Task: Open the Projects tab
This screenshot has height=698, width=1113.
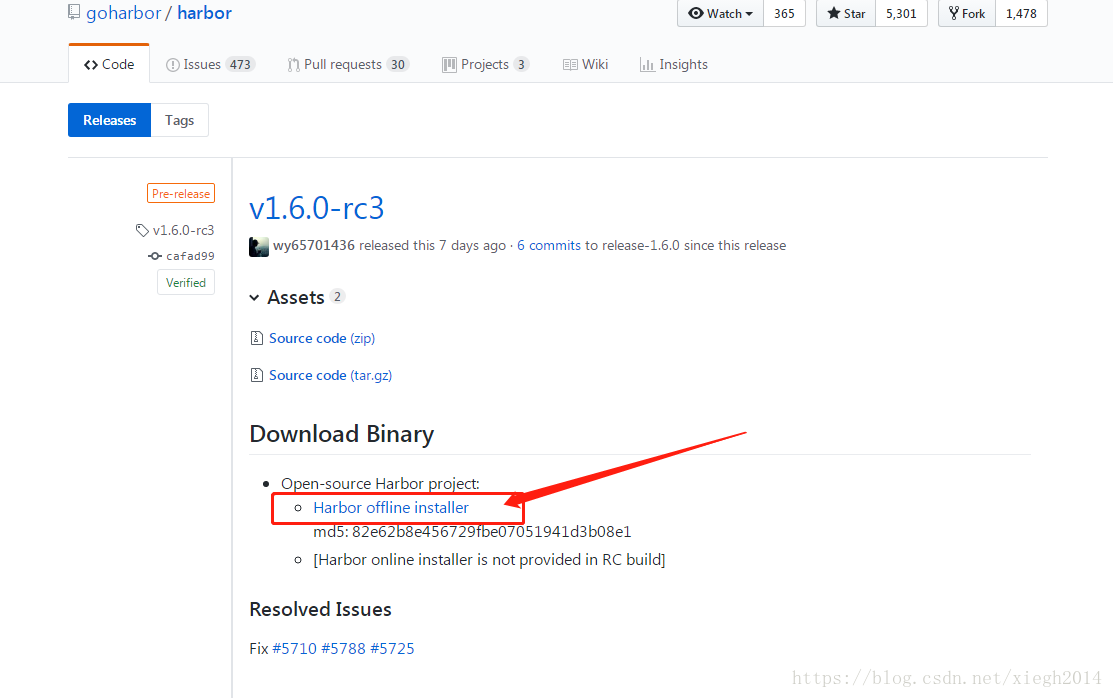Action: pos(486,65)
